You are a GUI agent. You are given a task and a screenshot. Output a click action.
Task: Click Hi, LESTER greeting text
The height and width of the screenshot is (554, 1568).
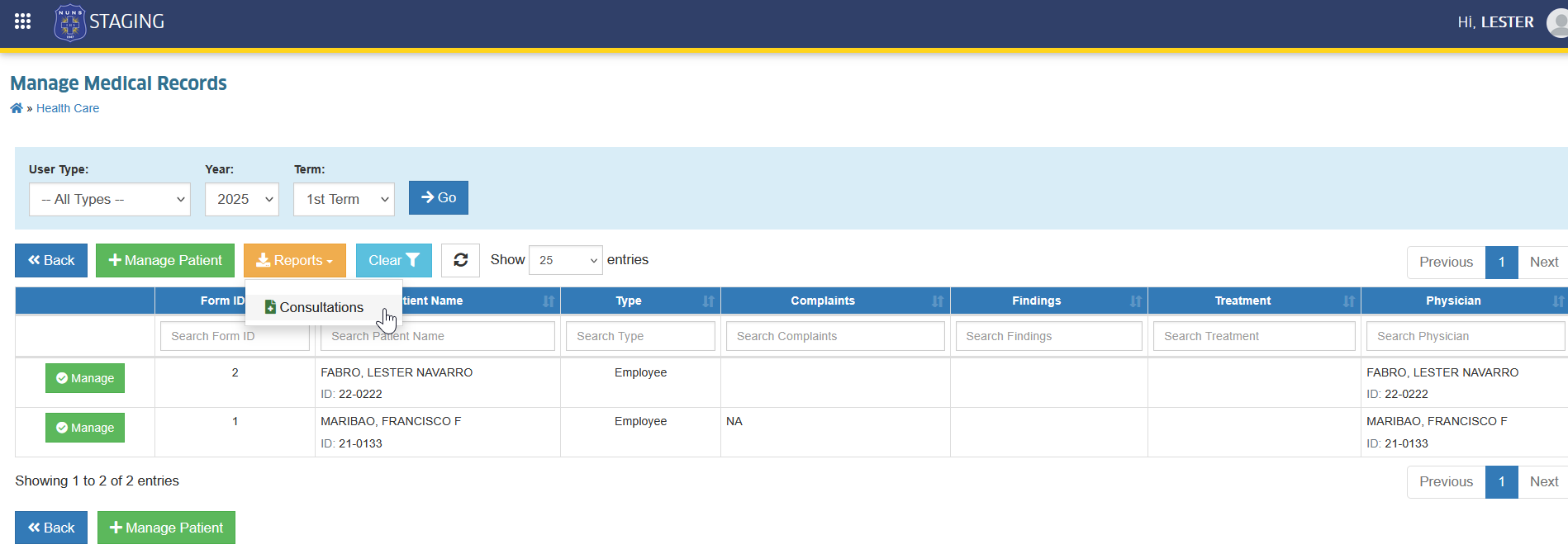pos(1495,22)
